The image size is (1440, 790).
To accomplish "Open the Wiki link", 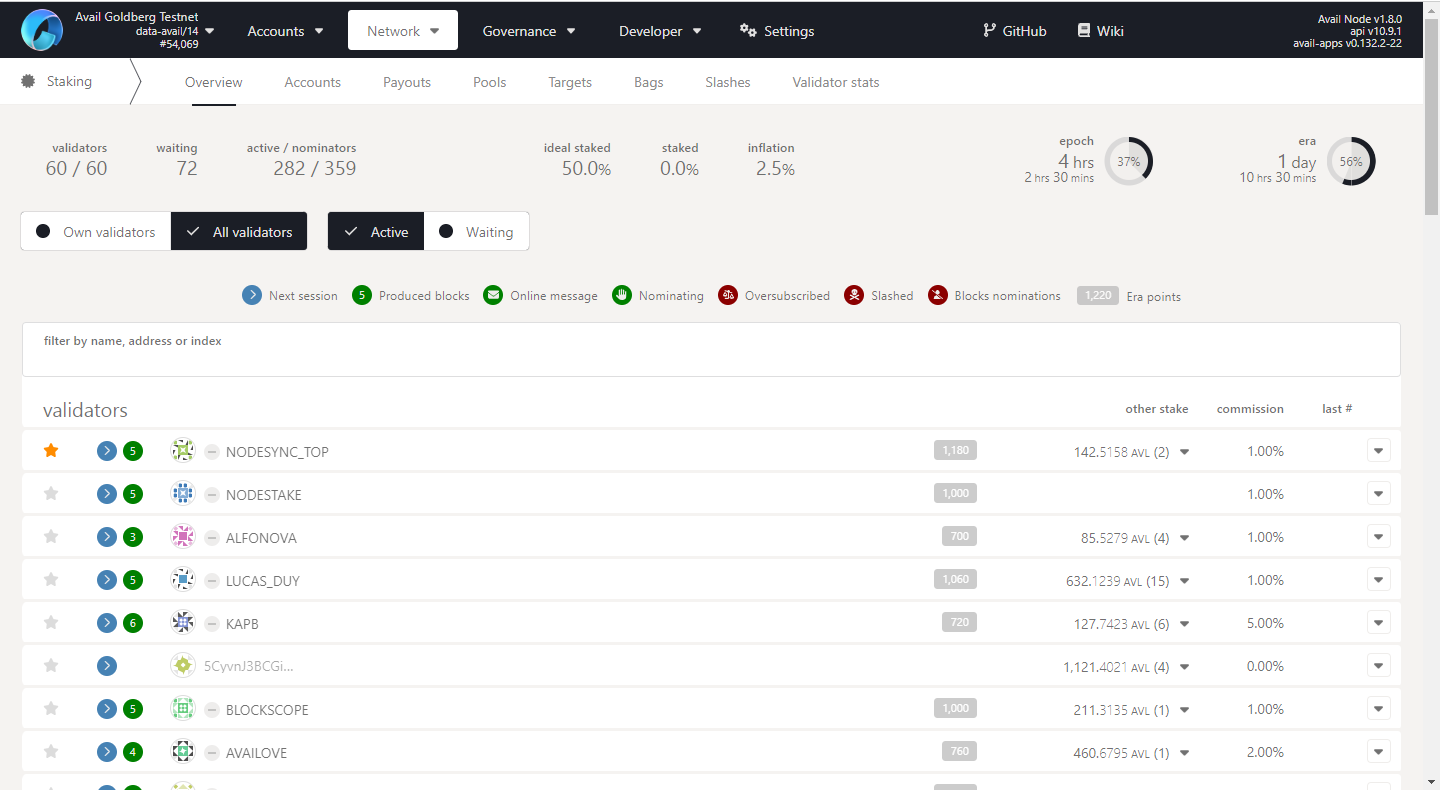I will tap(1100, 31).
